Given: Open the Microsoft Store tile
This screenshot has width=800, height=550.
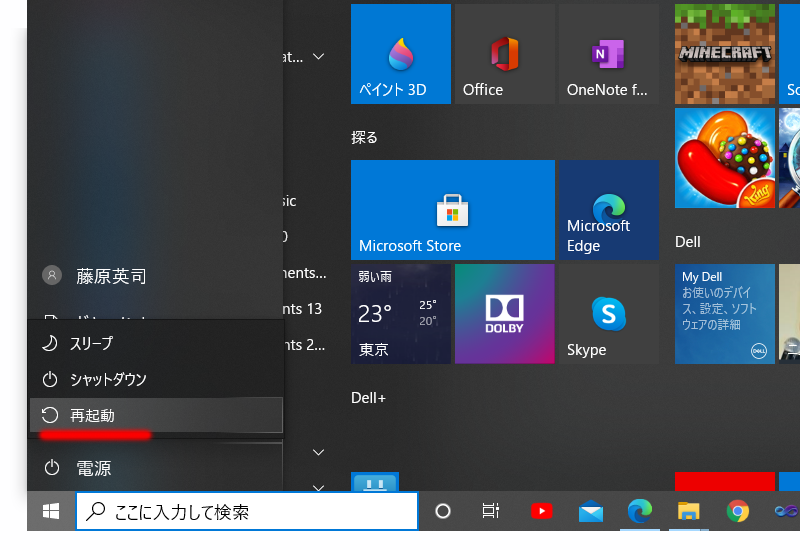Looking at the screenshot, I should [x=453, y=210].
